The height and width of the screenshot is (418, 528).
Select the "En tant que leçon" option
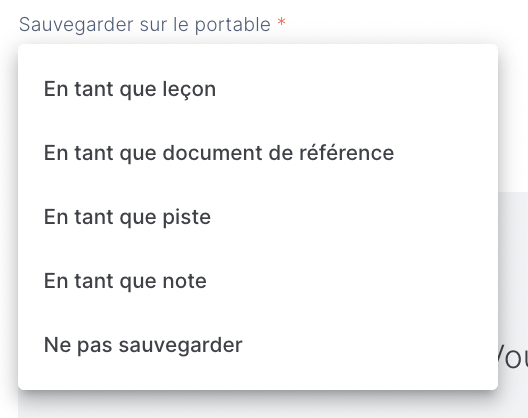(x=258, y=89)
